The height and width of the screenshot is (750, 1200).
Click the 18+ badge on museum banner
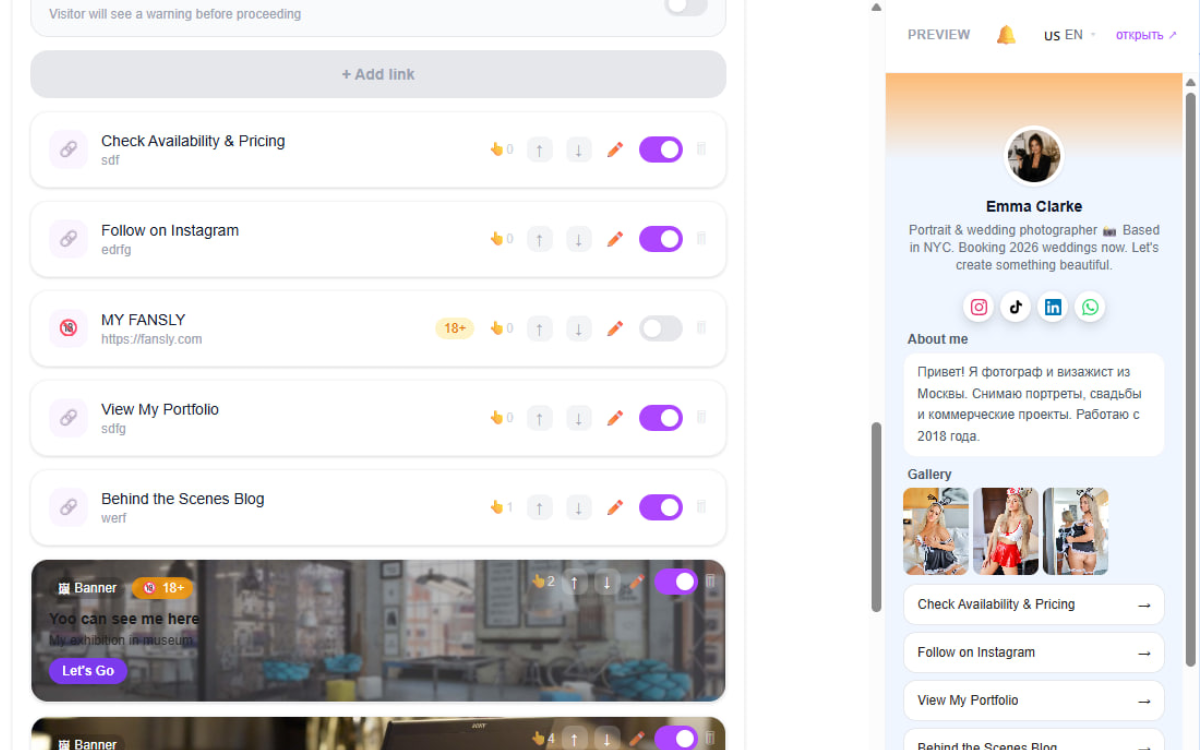point(163,588)
